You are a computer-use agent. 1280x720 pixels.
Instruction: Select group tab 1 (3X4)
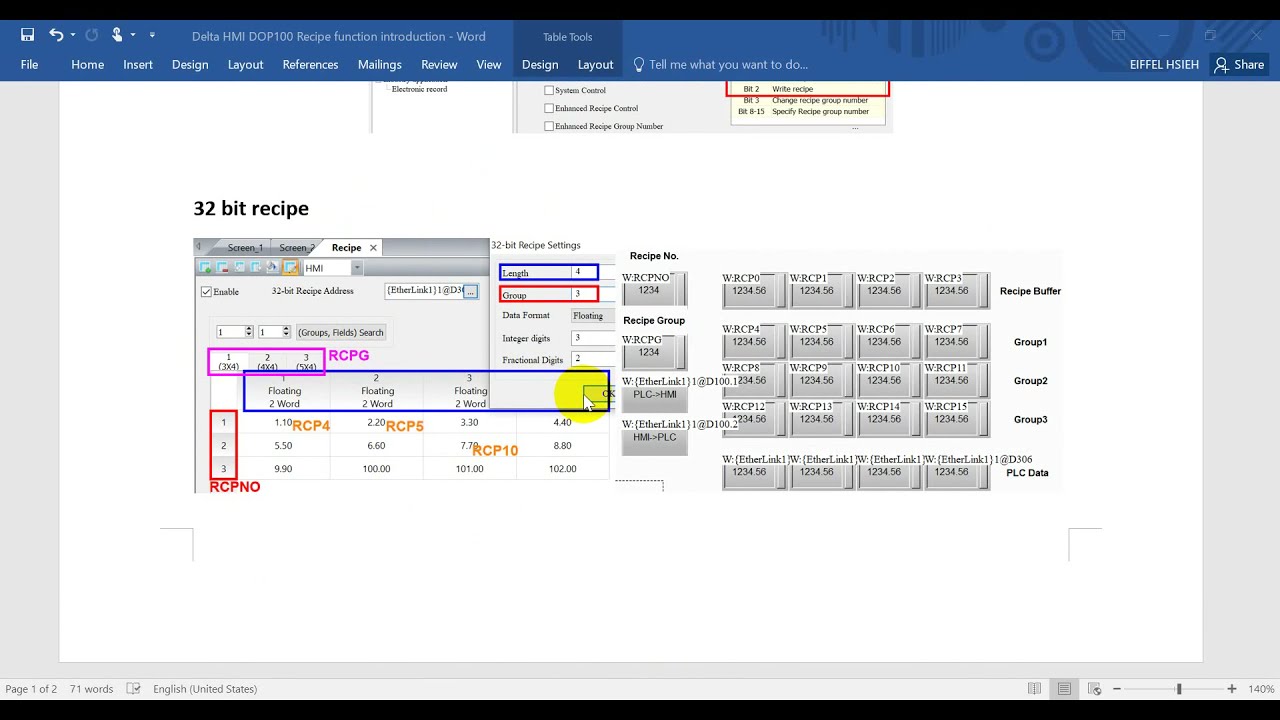click(x=228, y=362)
